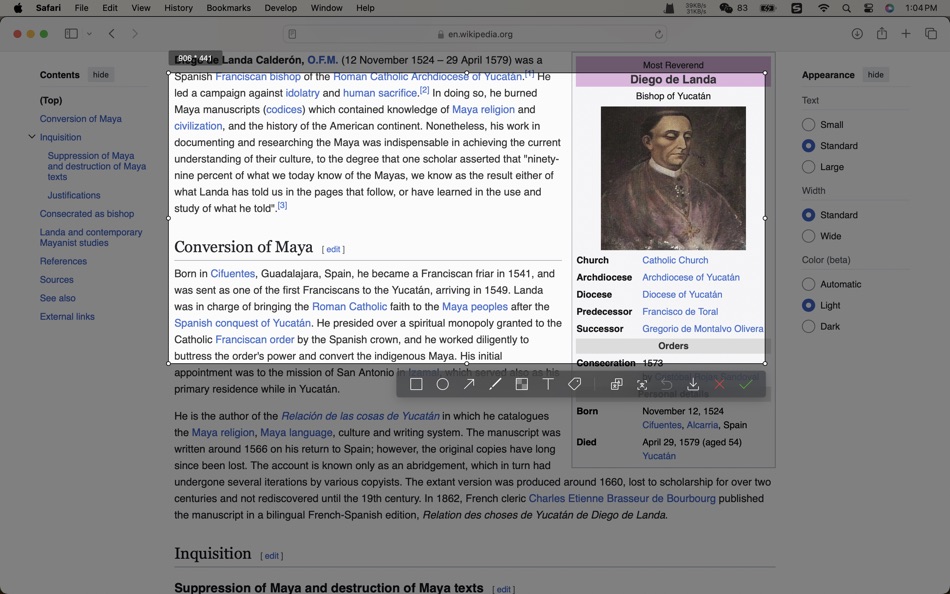Open a new tab with plus icon
The height and width of the screenshot is (594, 950).
point(906,34)
